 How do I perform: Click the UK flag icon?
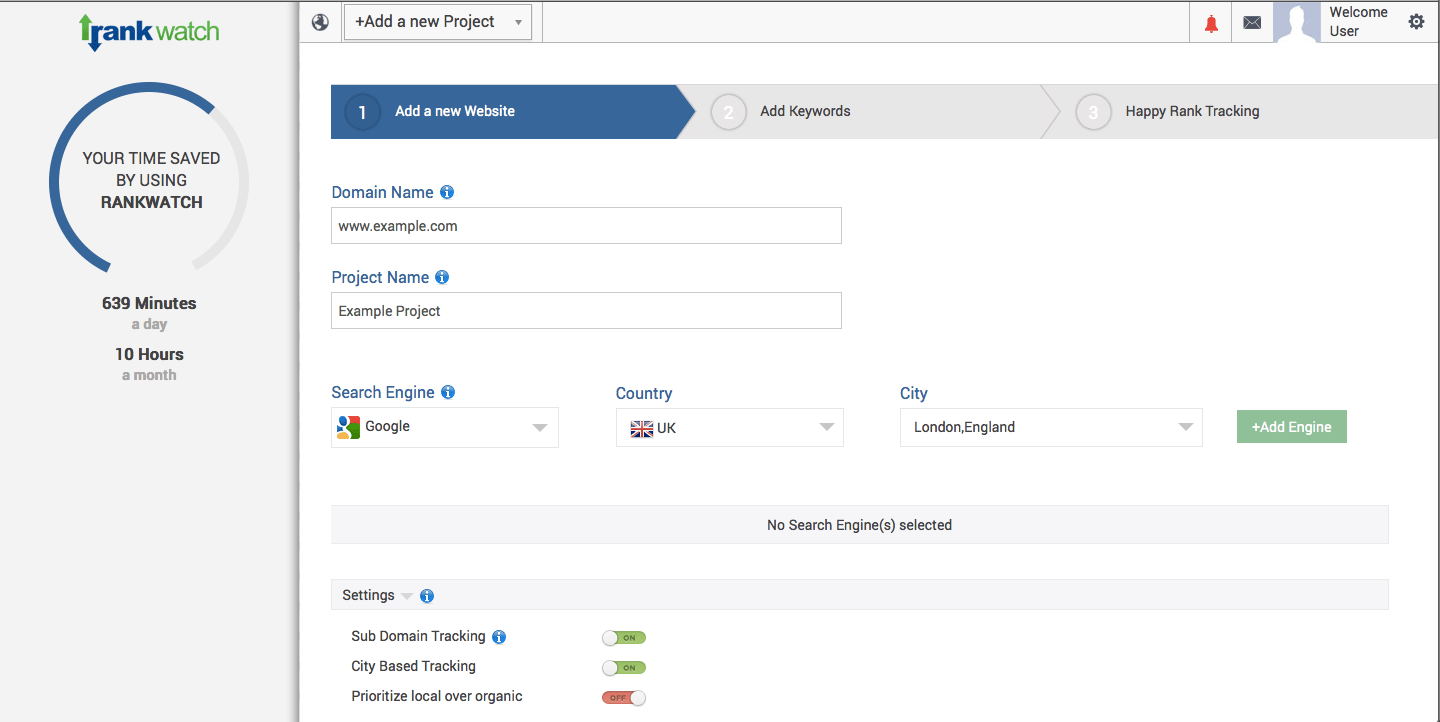[x=642, y=429]
